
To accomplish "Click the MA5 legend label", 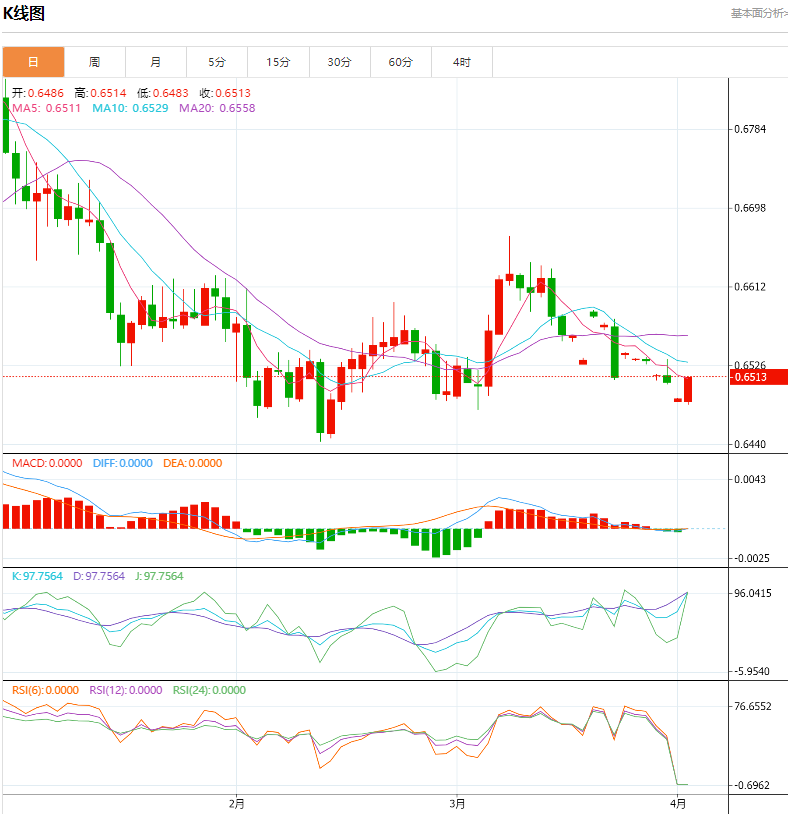I will tap(47, 107).
